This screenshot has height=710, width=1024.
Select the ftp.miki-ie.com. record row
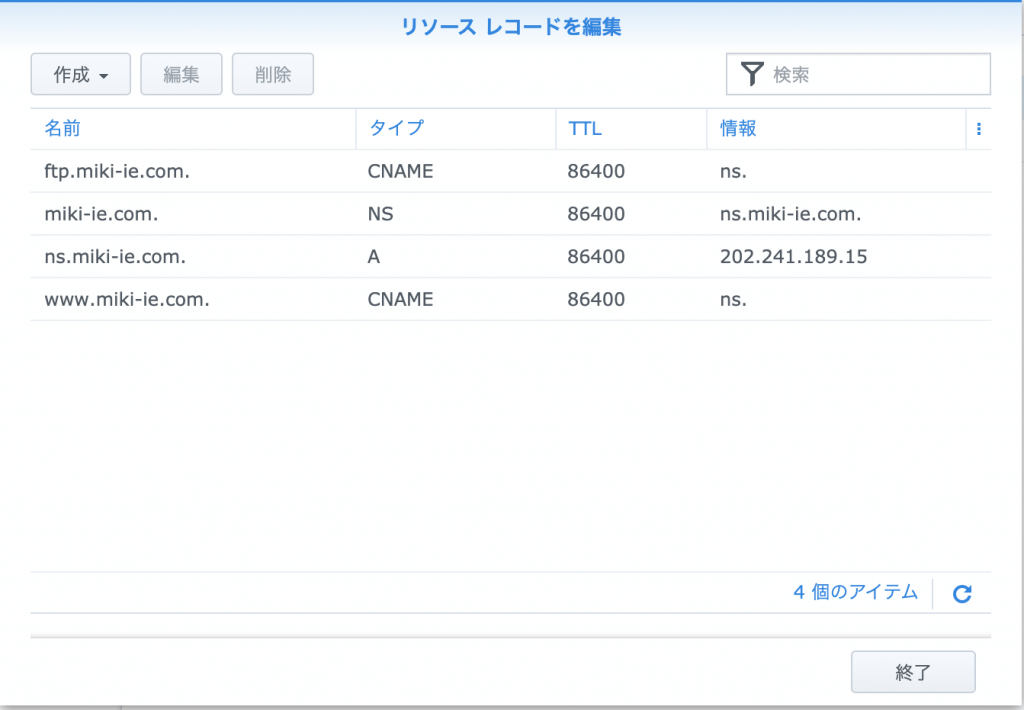point(117,171)
